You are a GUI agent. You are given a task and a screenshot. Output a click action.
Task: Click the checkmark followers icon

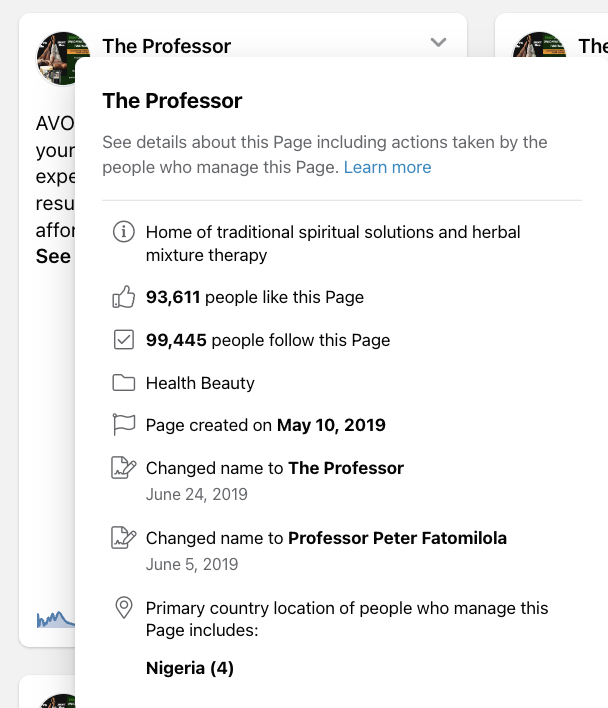(x=124, y=340)
